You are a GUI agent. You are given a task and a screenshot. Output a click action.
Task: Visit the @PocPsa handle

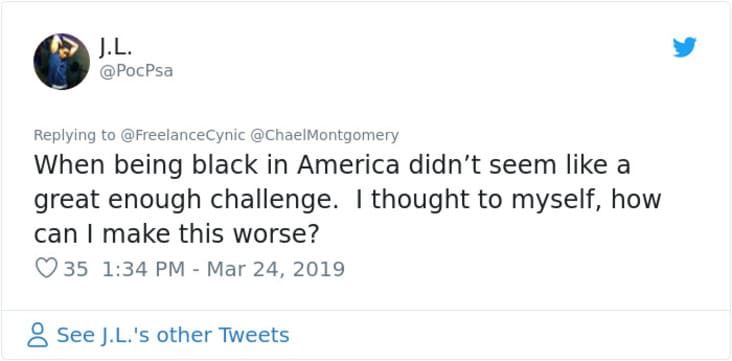tap(136, 71)
